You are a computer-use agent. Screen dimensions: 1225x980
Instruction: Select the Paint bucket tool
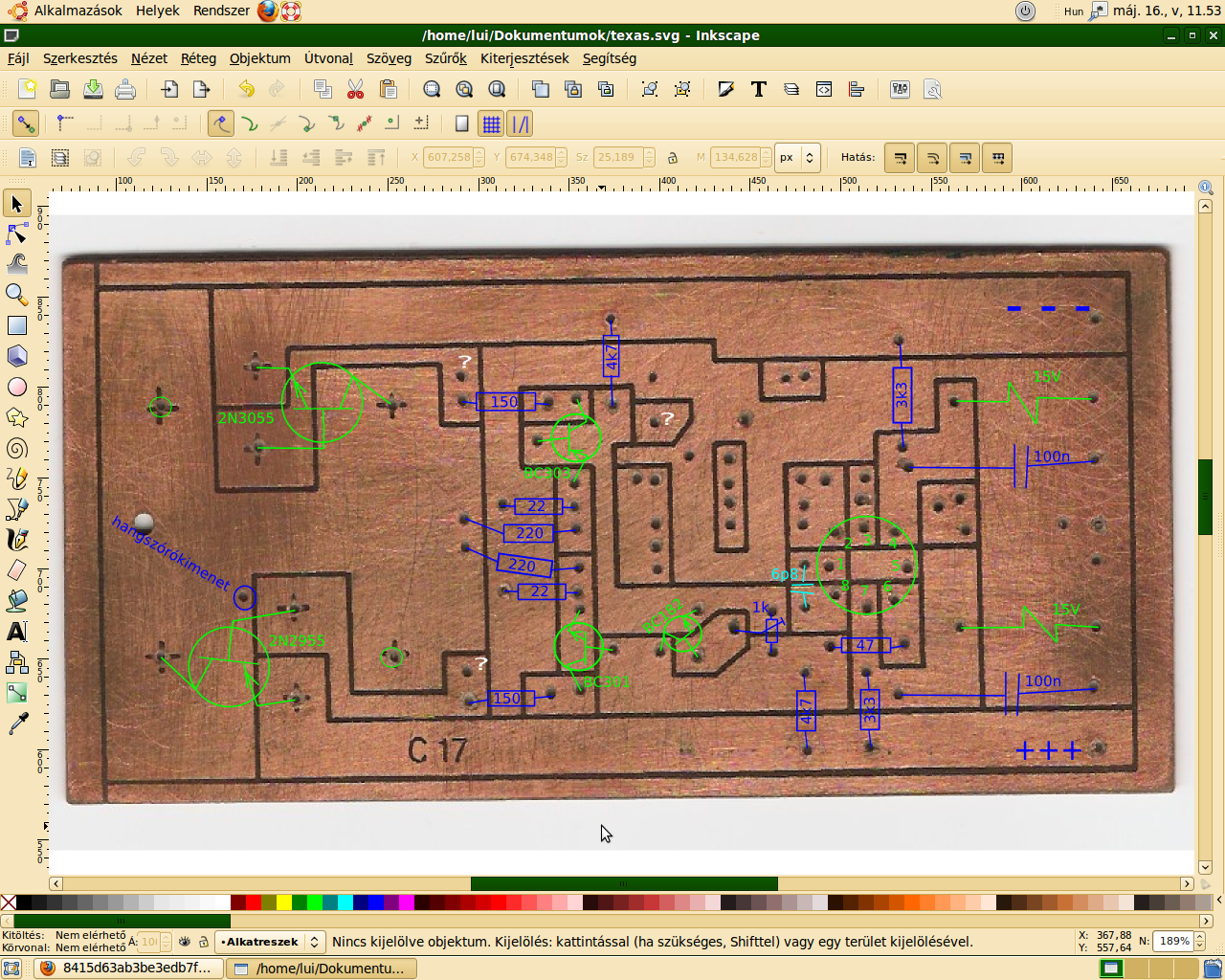coord(16,601)
